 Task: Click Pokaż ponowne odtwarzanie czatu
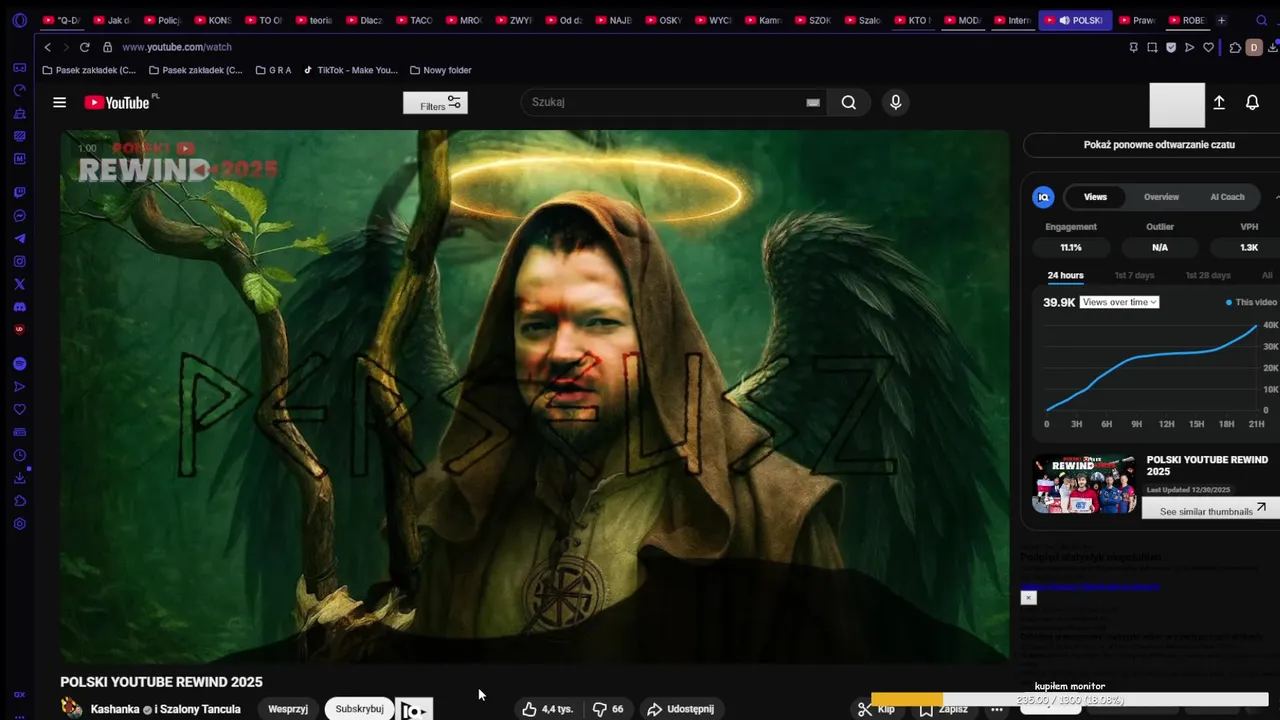[x=1159, y=145]
